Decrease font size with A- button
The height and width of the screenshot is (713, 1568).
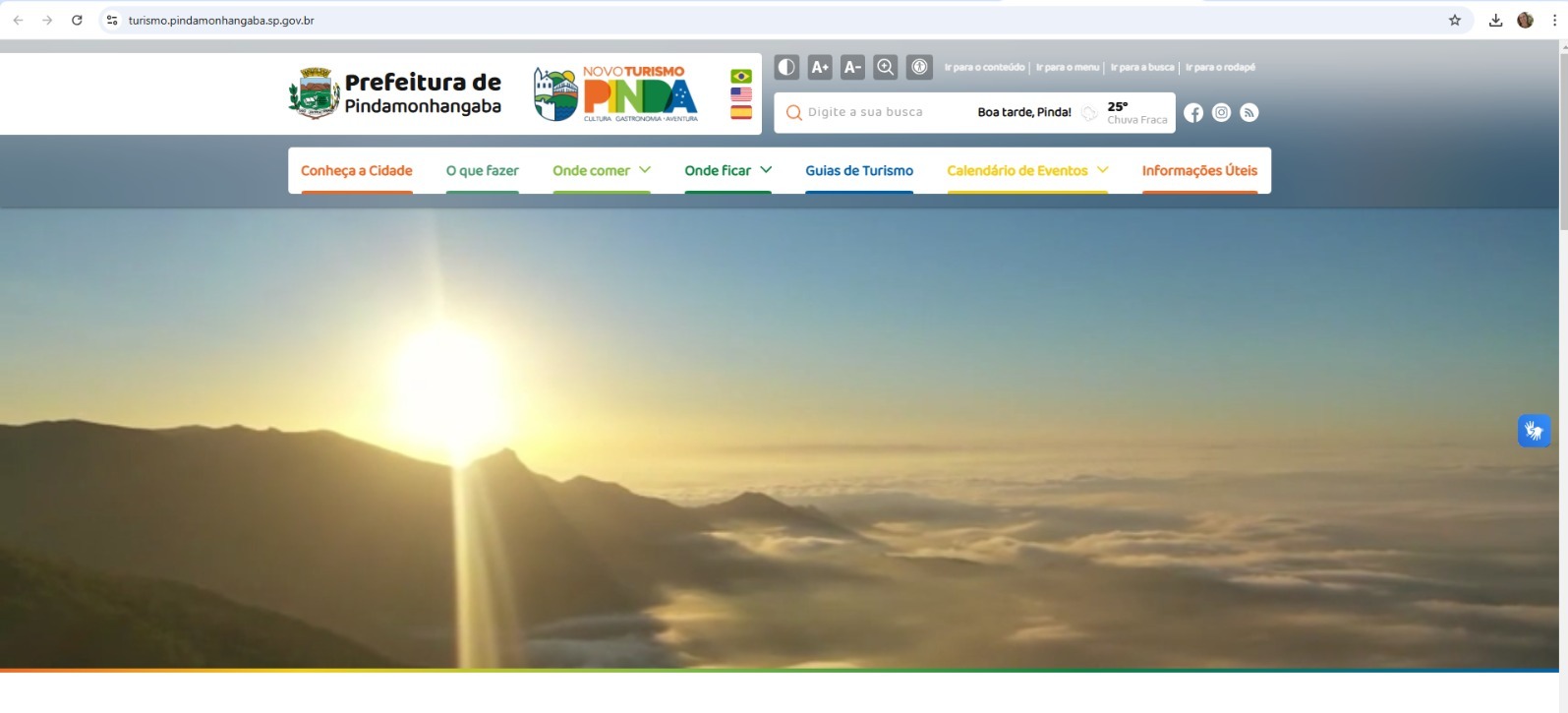click(852, 67)
